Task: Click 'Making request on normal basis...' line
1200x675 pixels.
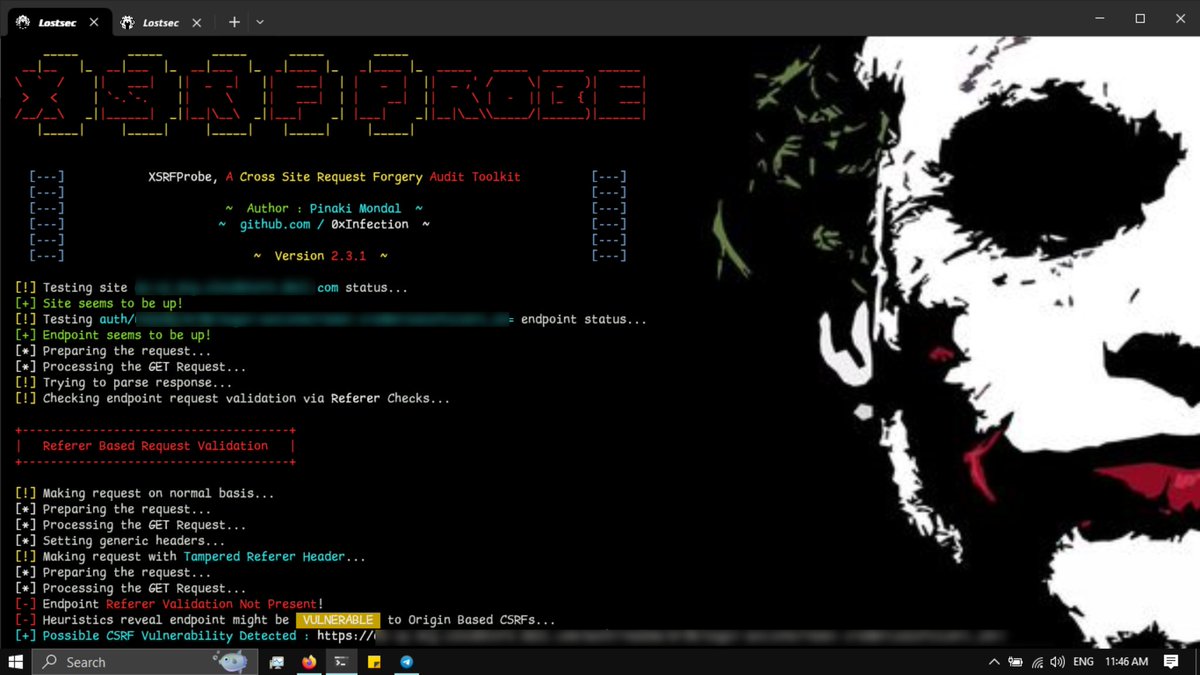Action: pos(144,493)
